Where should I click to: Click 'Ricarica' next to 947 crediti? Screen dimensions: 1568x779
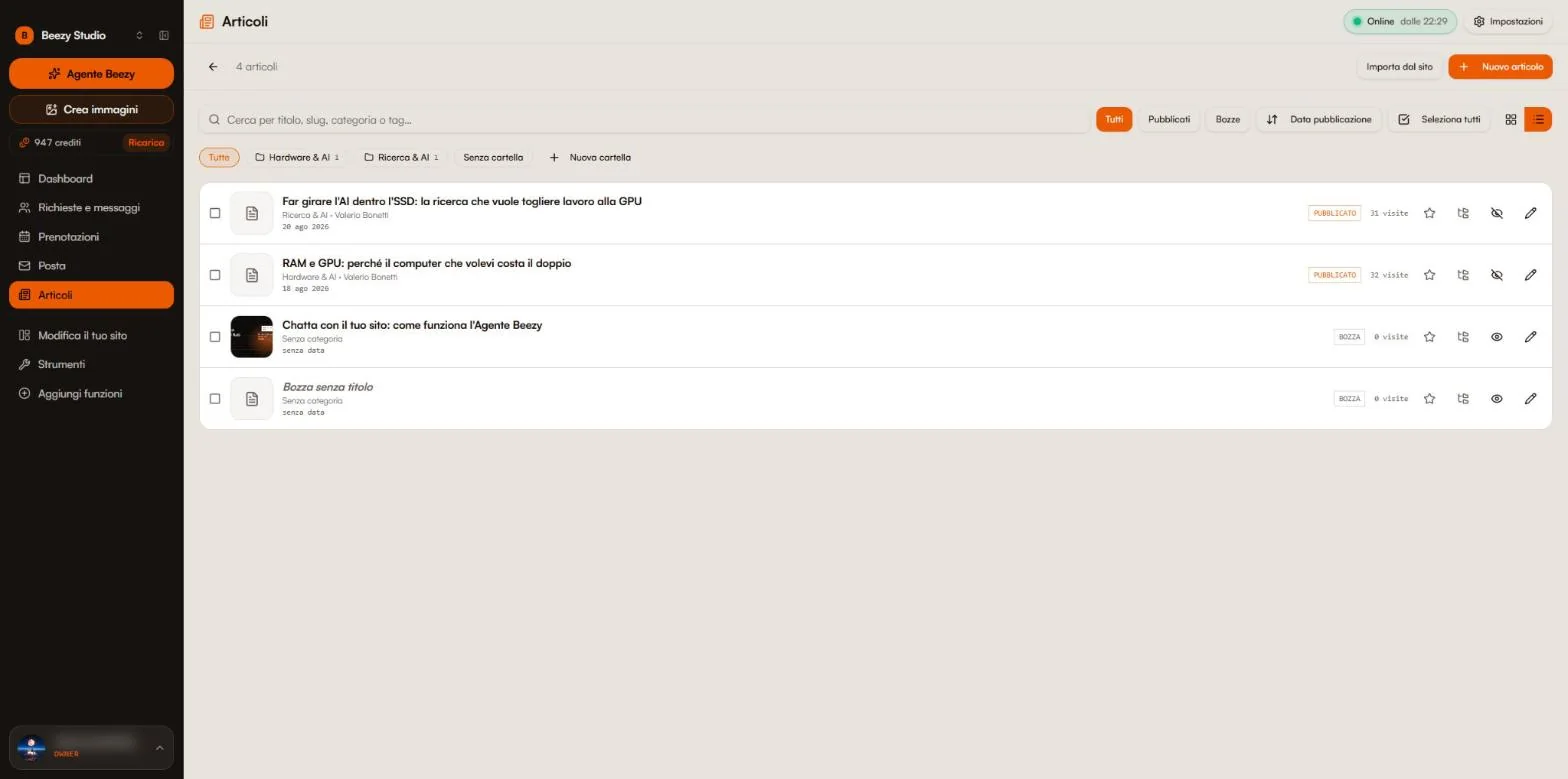[x=146, y=143]
